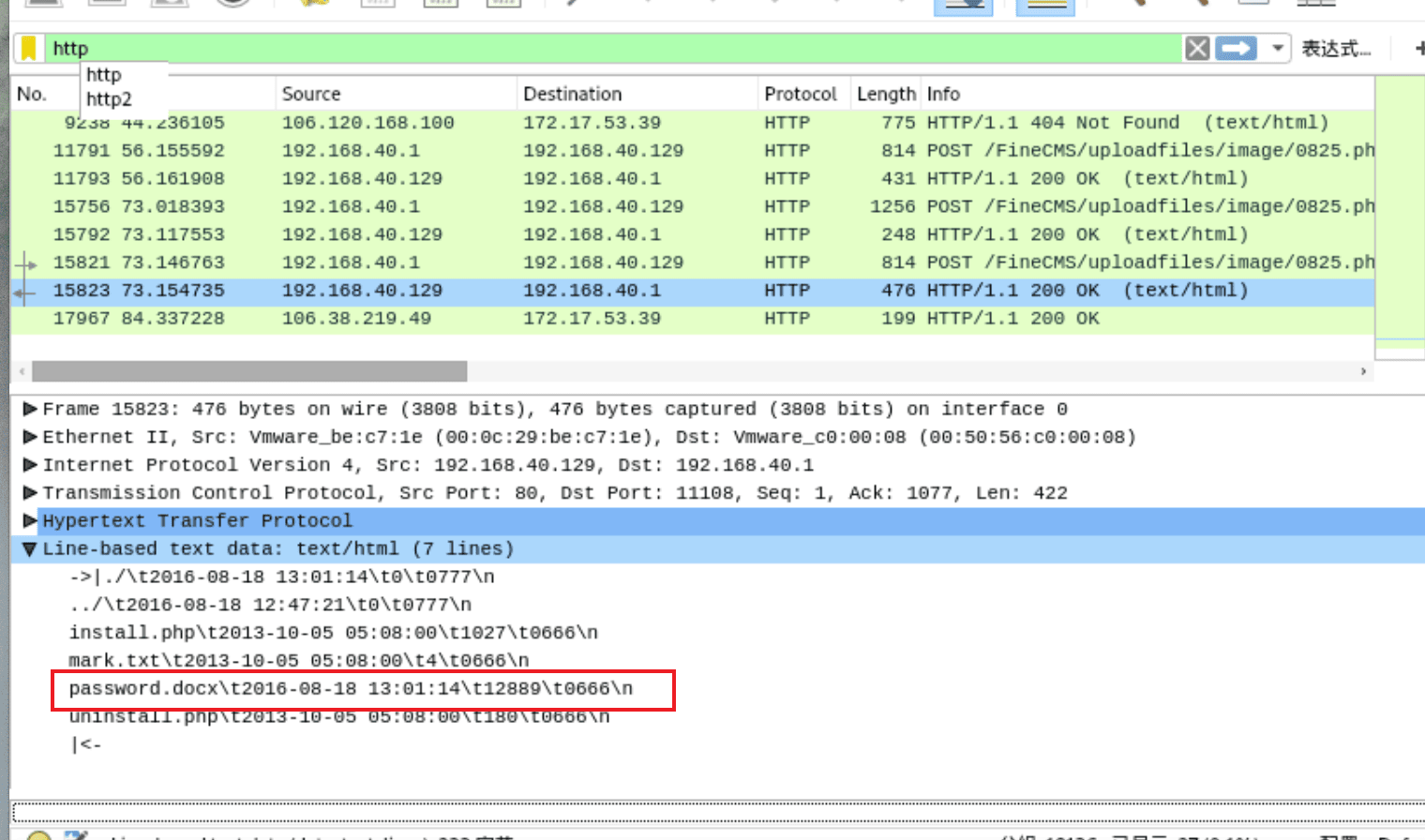Select the ../ 2016-08-18 12:47:21 line
This screenshot has height=840, width=1425.
[270, 605]
